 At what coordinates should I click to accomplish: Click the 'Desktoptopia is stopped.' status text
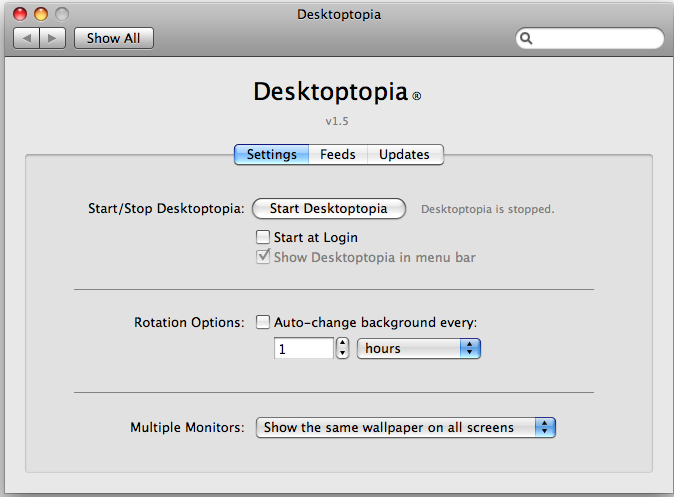(487, 209)
